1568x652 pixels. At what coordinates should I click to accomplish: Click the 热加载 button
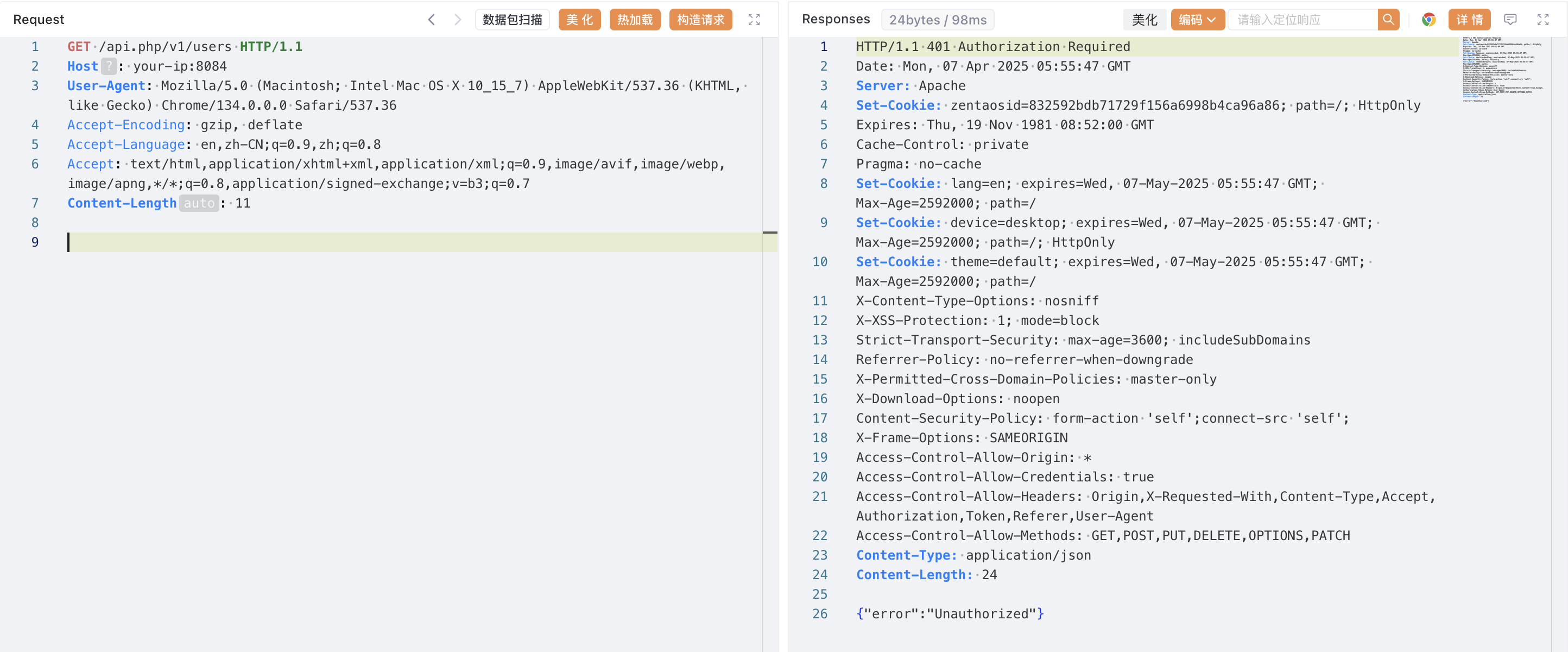[634, 20]
